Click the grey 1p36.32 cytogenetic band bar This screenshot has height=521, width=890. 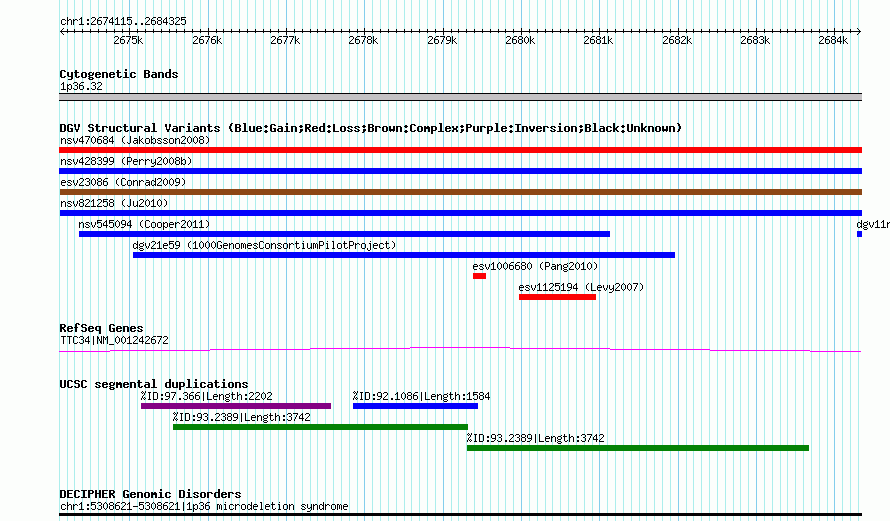[x=460, y=97]
